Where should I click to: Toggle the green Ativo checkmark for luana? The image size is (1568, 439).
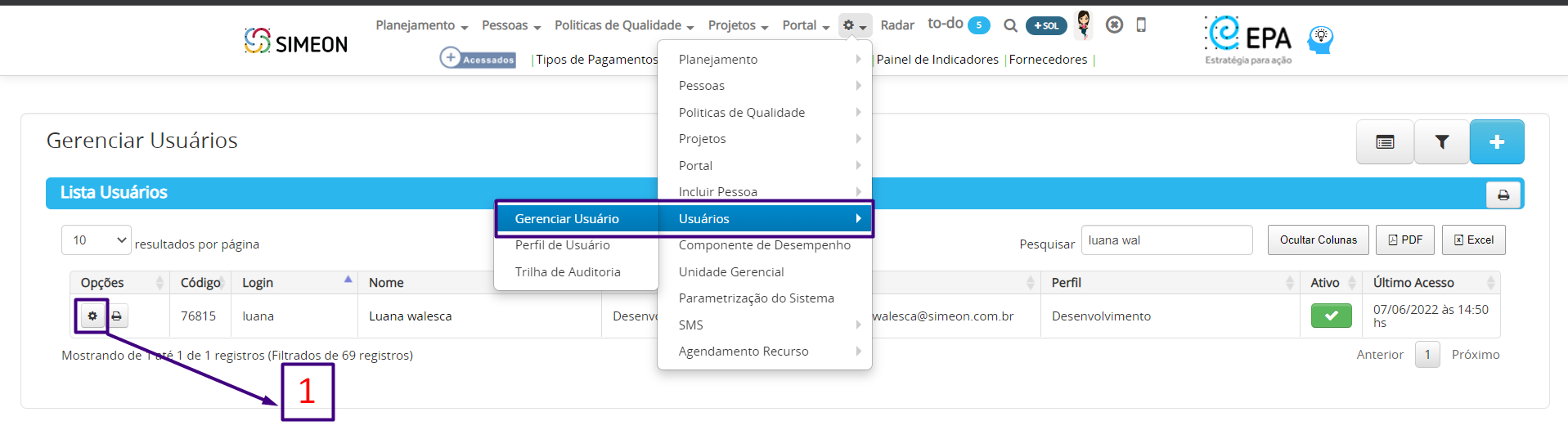coord(1331,316)
